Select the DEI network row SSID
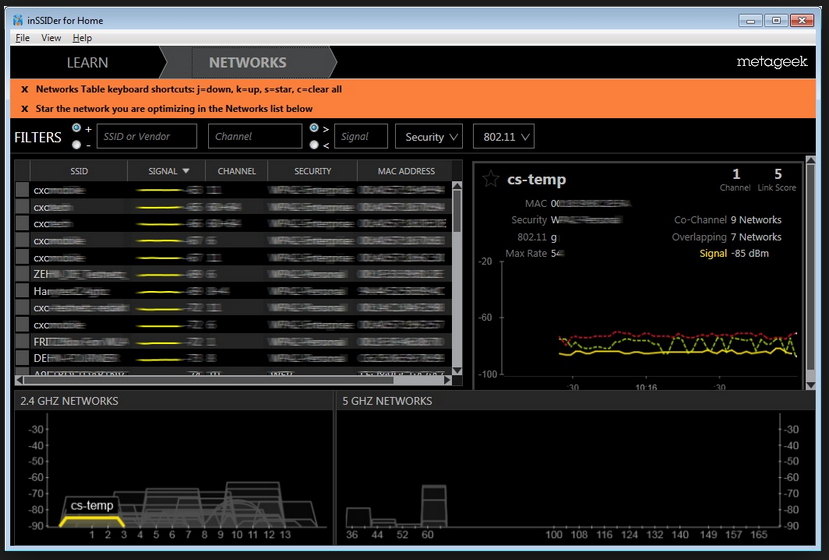 [x=77, y=358]
